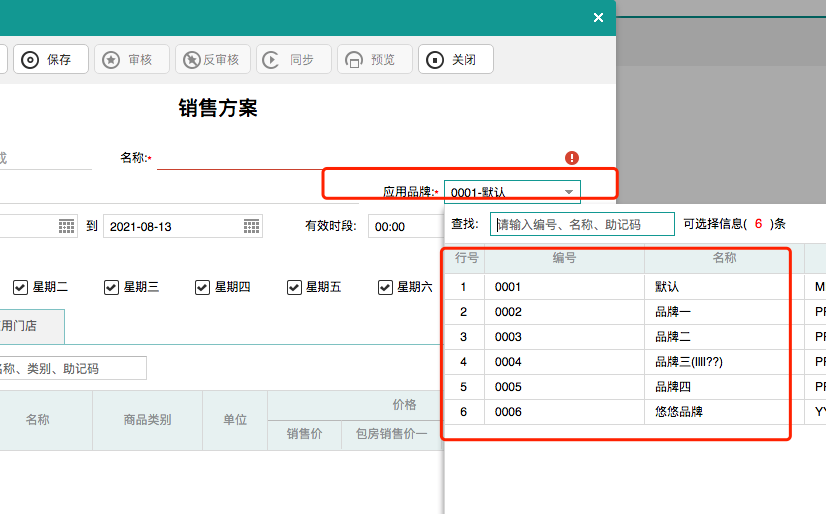Click the 反审核 (Un-audit) toolbar button
The height and width of the screenshot is (514, 826).
[x=212, y=60]
